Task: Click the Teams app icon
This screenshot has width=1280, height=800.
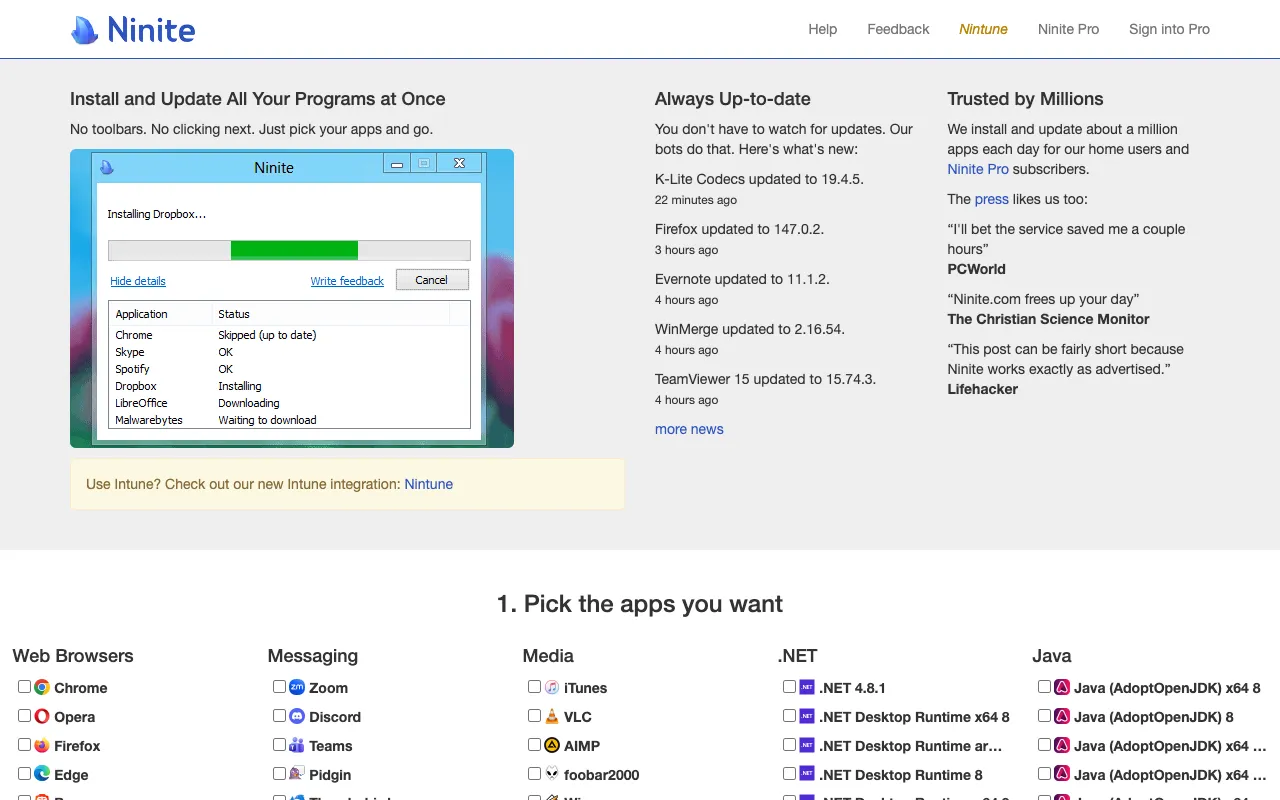Action: (x=297, y=746)
